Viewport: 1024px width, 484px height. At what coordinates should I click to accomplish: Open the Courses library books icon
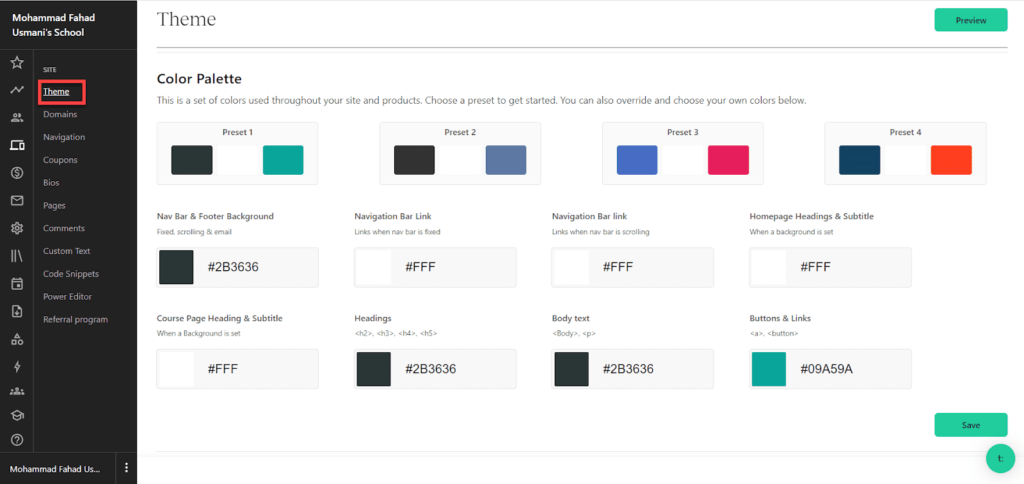tap(17, 255)
